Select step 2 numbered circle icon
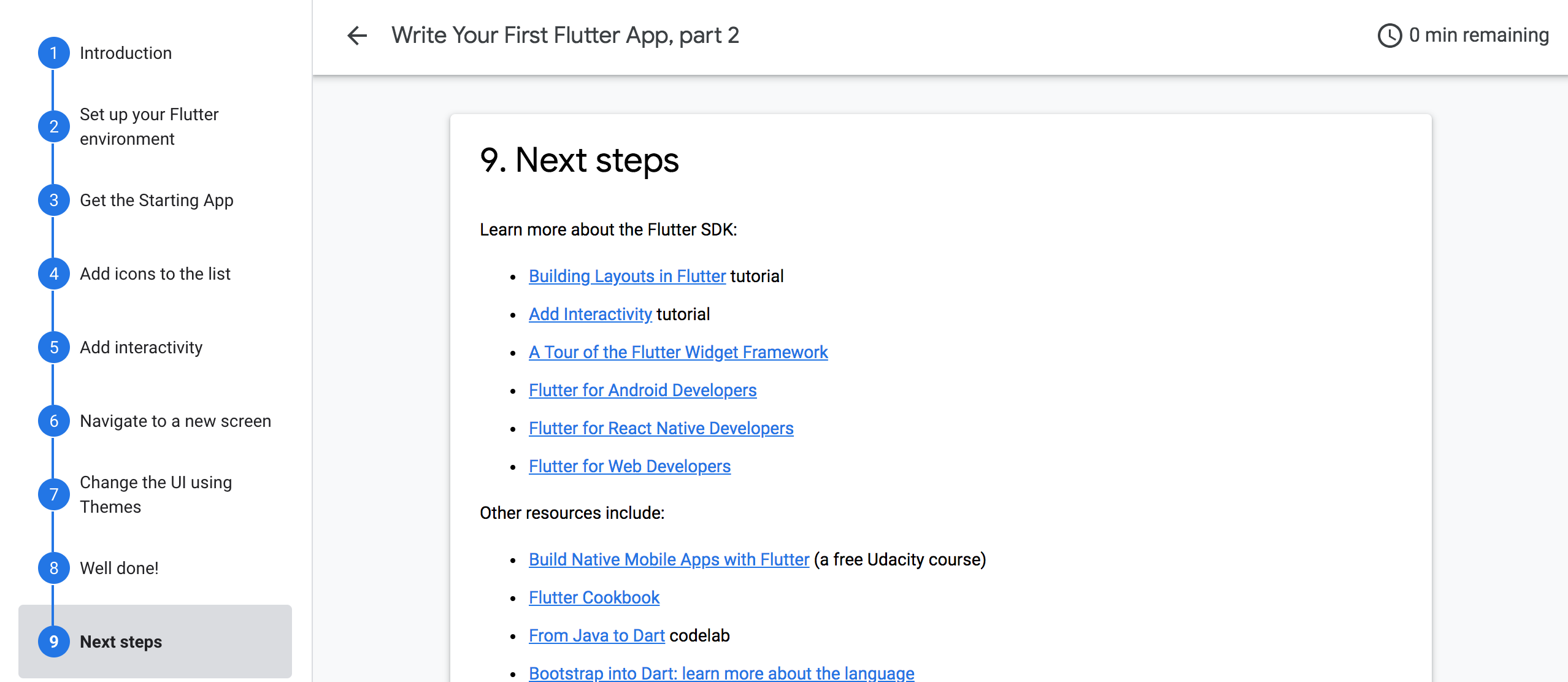 click(x=54, y=126)
